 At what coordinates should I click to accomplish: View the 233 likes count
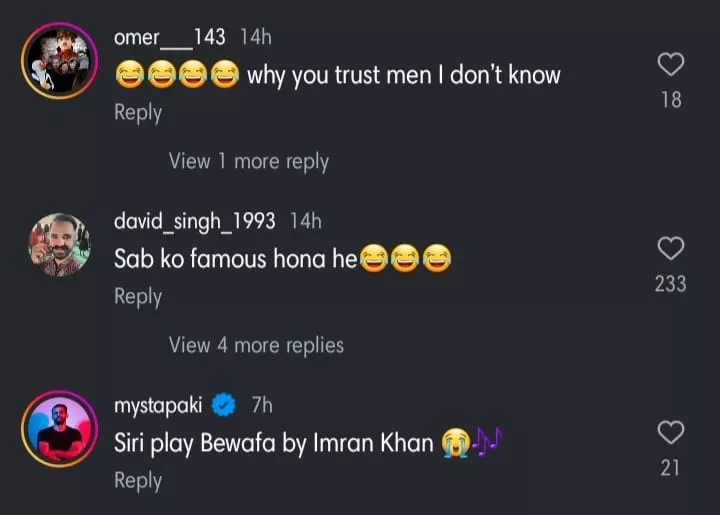tap(671, 284)
